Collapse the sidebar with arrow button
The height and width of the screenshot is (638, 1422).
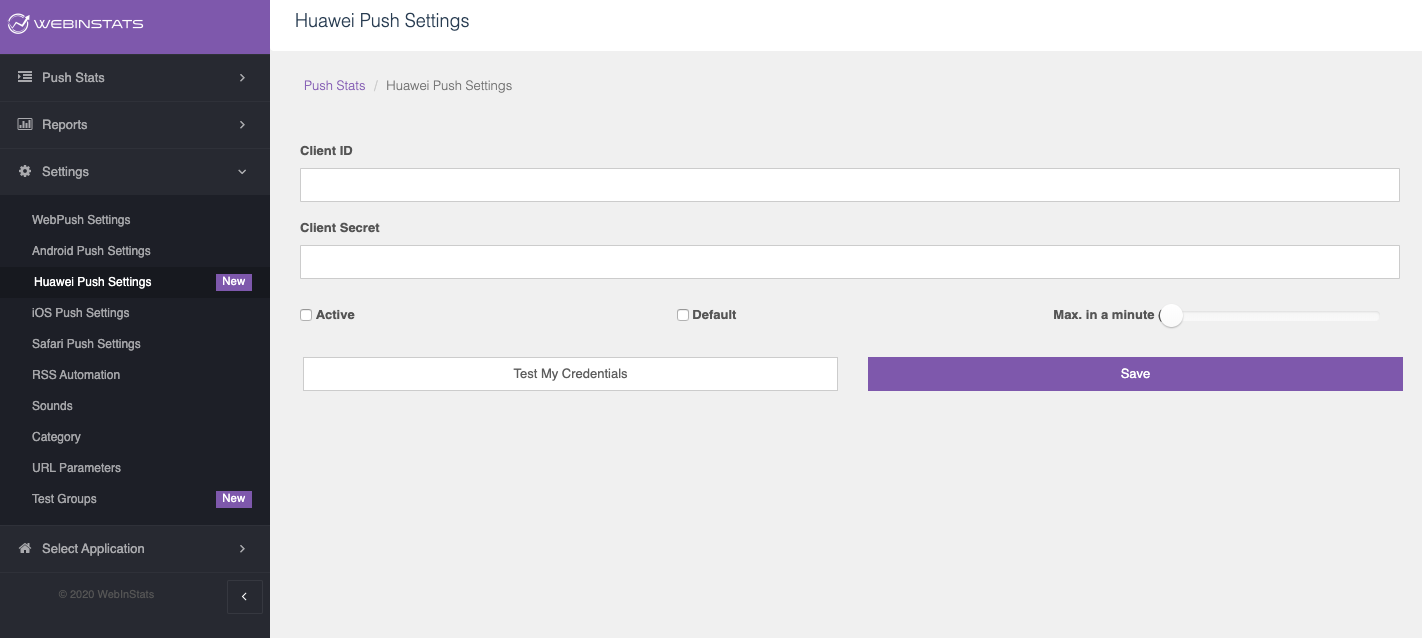(x=244, y=596)
